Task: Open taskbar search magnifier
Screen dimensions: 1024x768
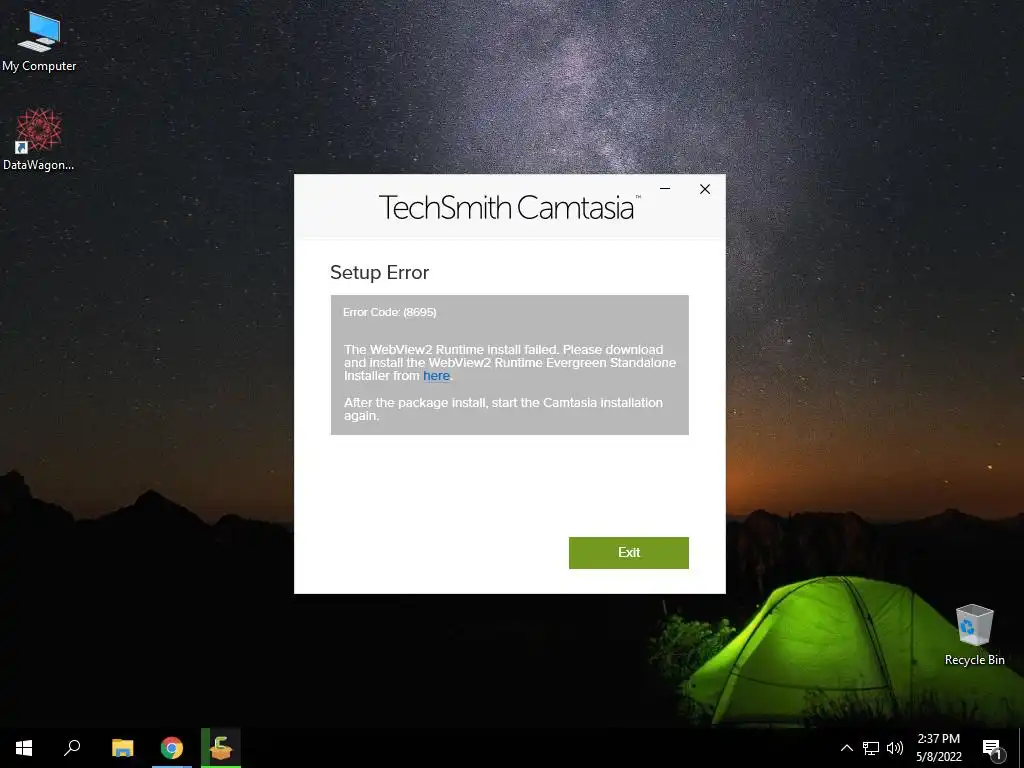Action: point(72,748)
